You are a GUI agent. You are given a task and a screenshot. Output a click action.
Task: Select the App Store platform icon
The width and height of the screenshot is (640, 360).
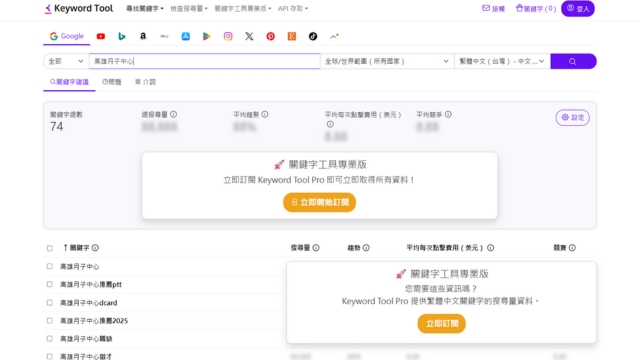pos(186,36)
